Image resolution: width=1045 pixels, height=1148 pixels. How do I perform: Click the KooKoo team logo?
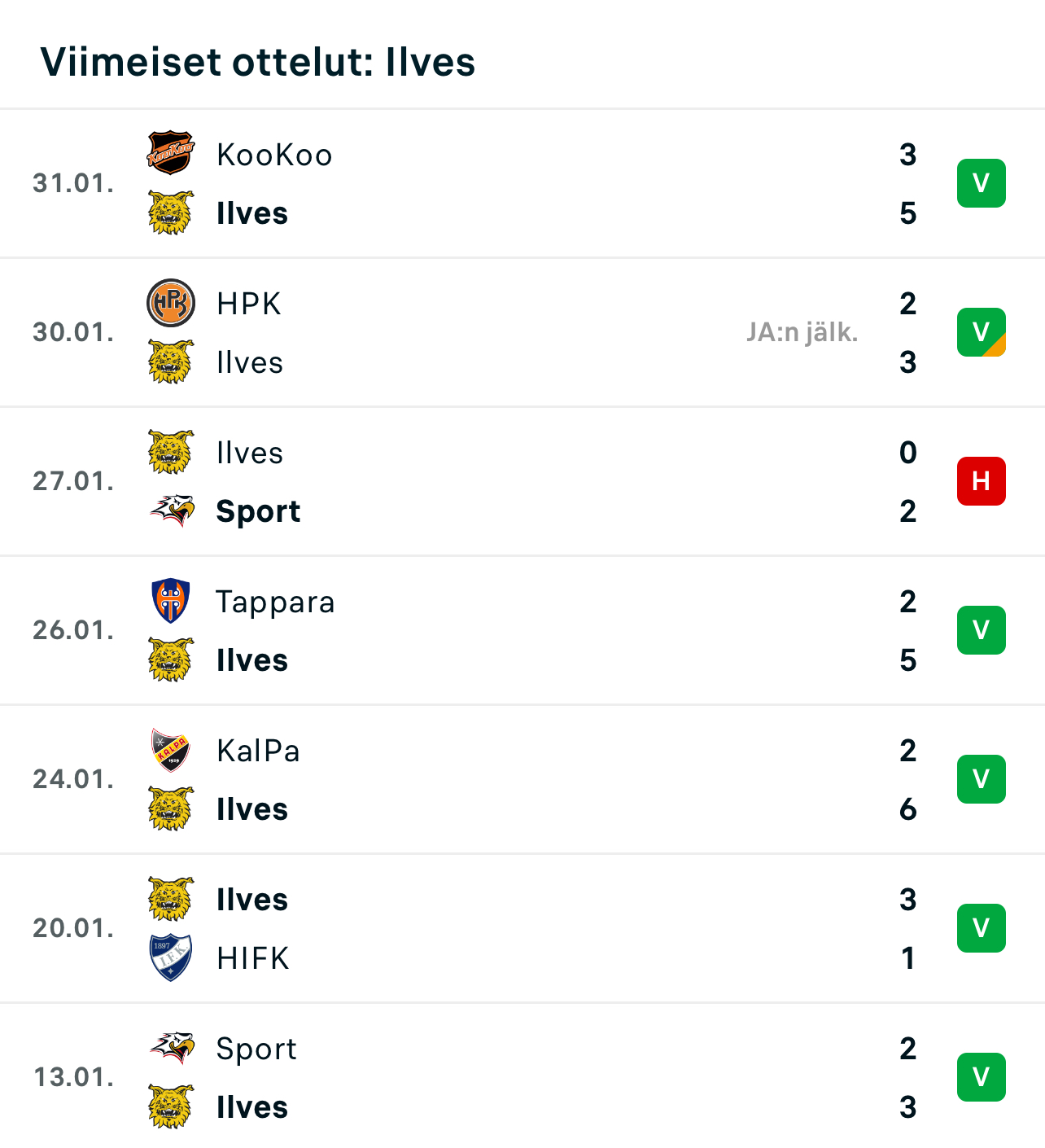pyautogui.click(x=171, y=154)
